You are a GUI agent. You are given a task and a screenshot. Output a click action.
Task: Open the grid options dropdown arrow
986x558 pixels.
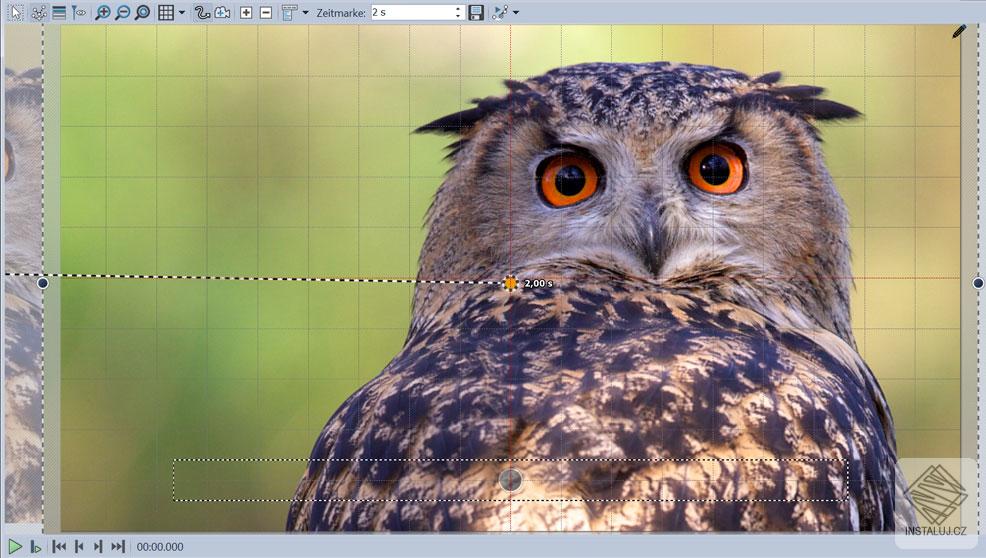pos(182,13)
